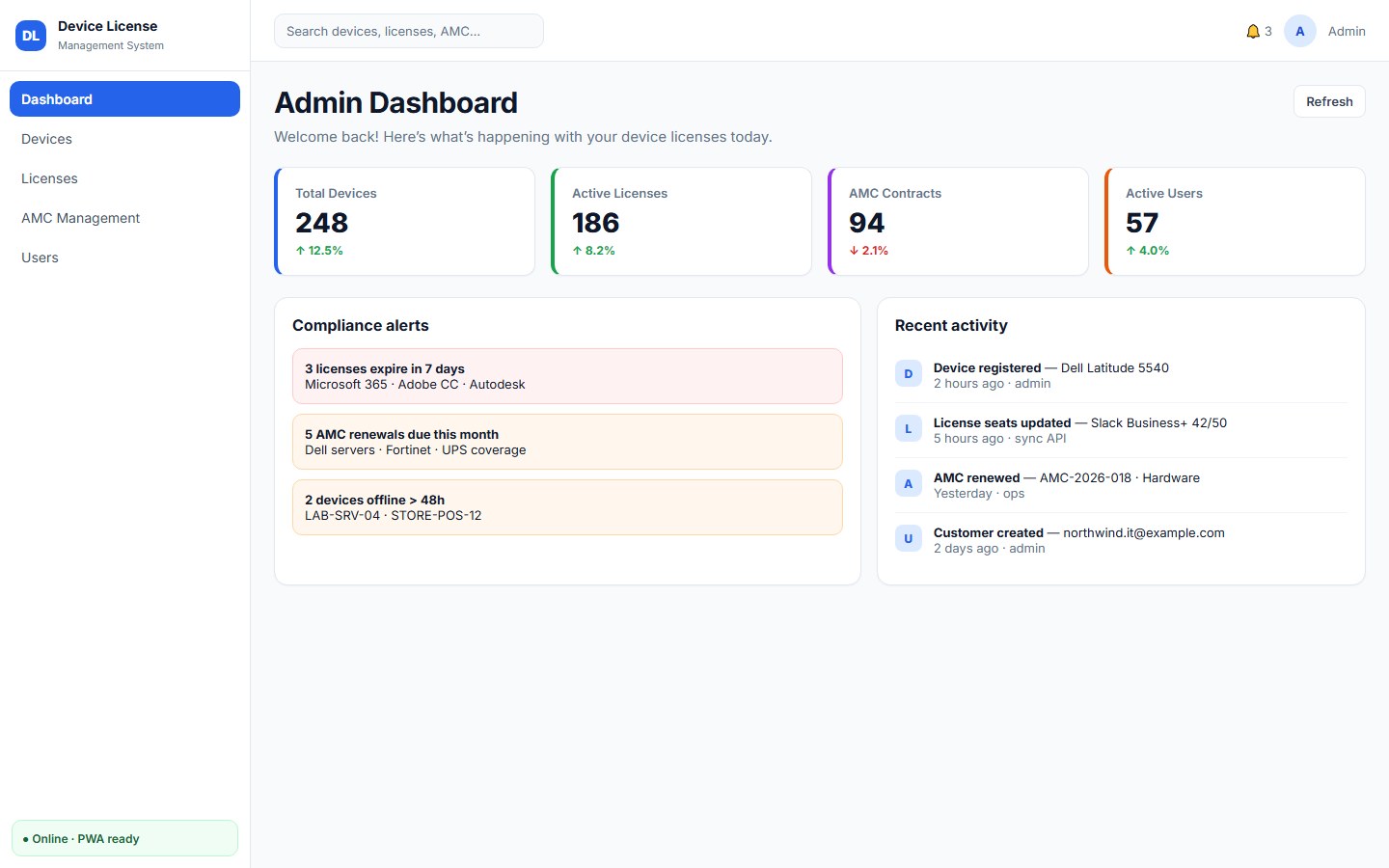
Task: Click the Online PWA ready status badge
Action: pos(124,838)
